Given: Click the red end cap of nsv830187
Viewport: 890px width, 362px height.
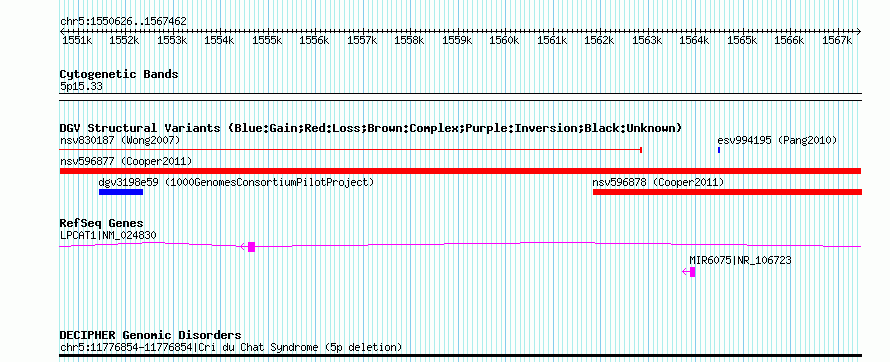Looking at the screenshot, I should (x=641, y=150).
